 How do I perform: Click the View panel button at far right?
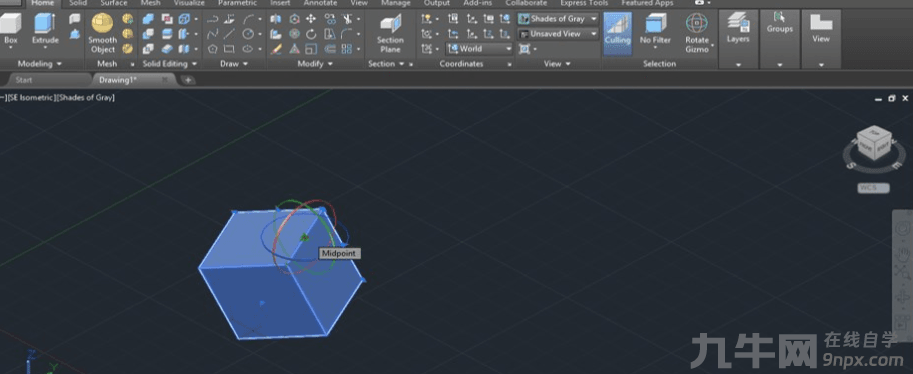[x=821, y=29]
